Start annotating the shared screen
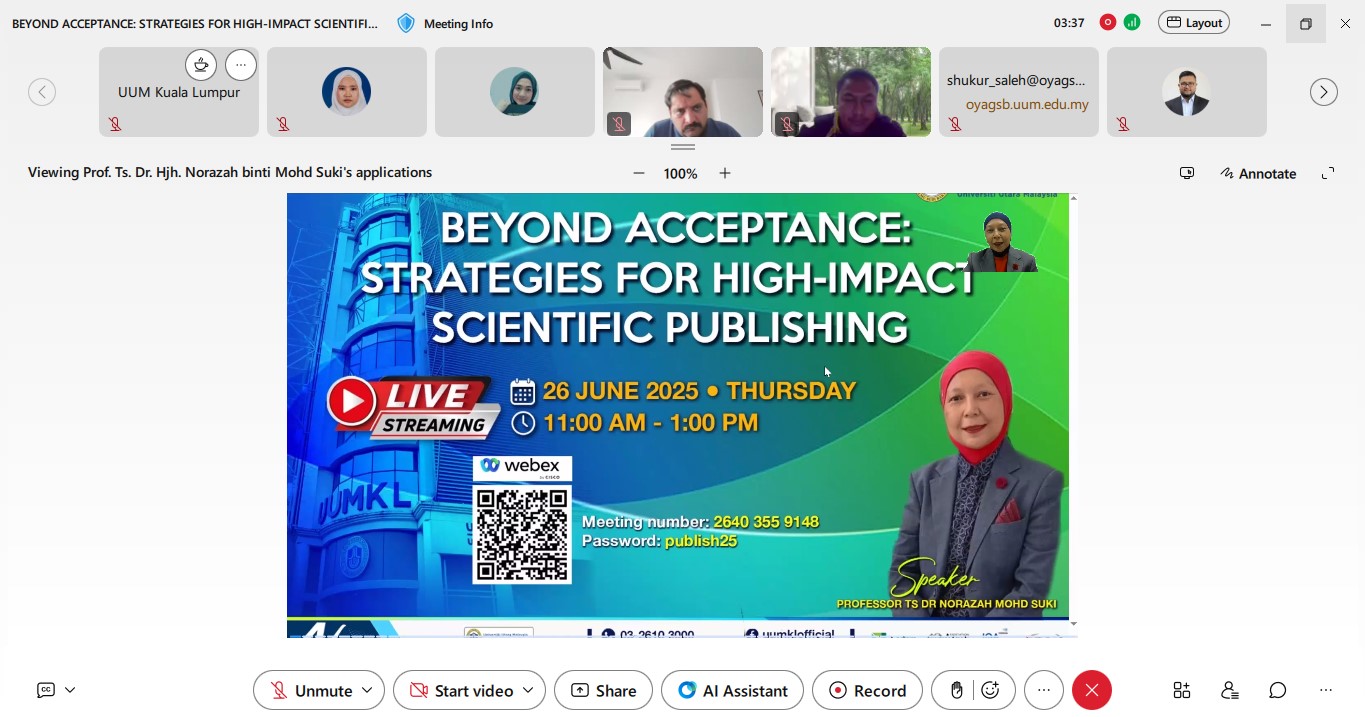 pos(1258,173)
